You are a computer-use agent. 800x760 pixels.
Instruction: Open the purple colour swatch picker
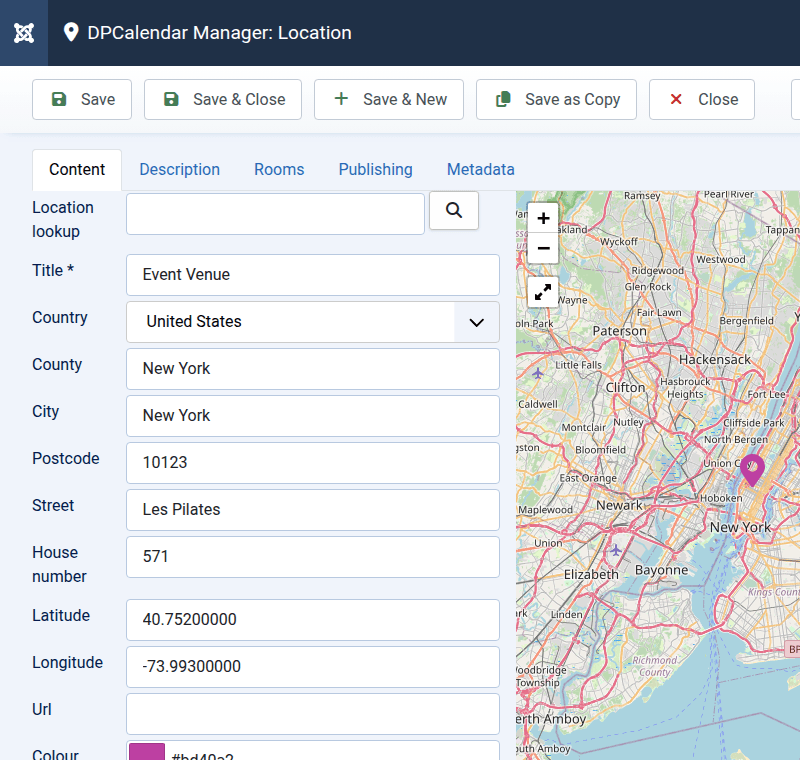point(147,752)
